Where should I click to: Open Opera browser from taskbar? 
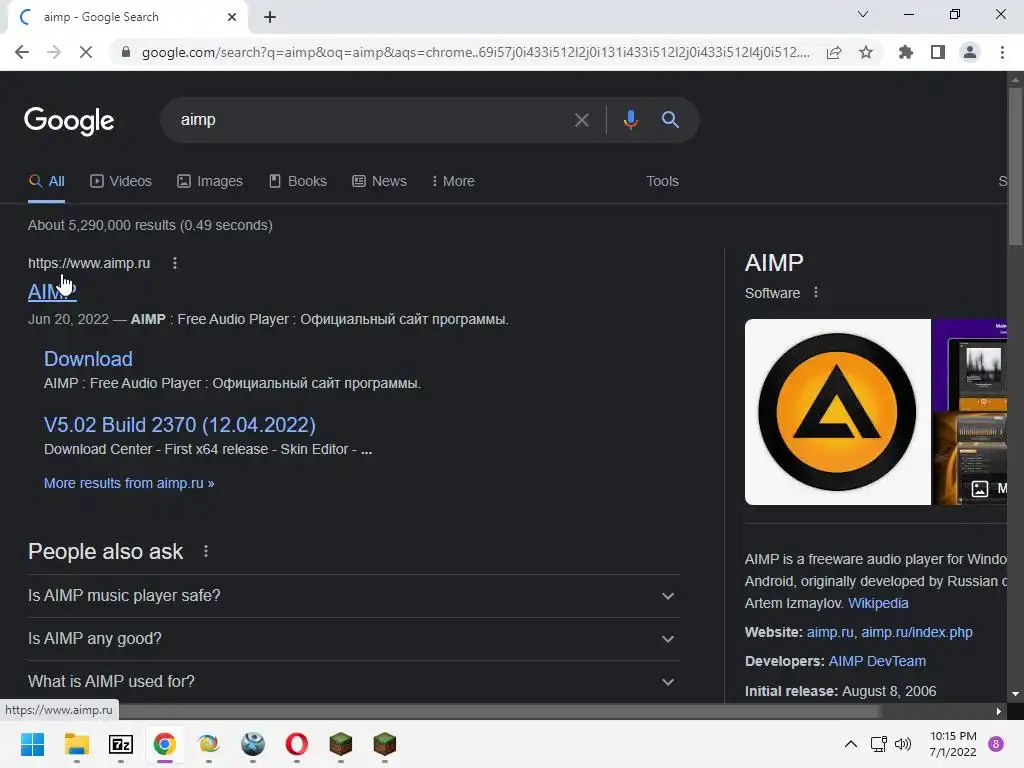tap(296, 744)
